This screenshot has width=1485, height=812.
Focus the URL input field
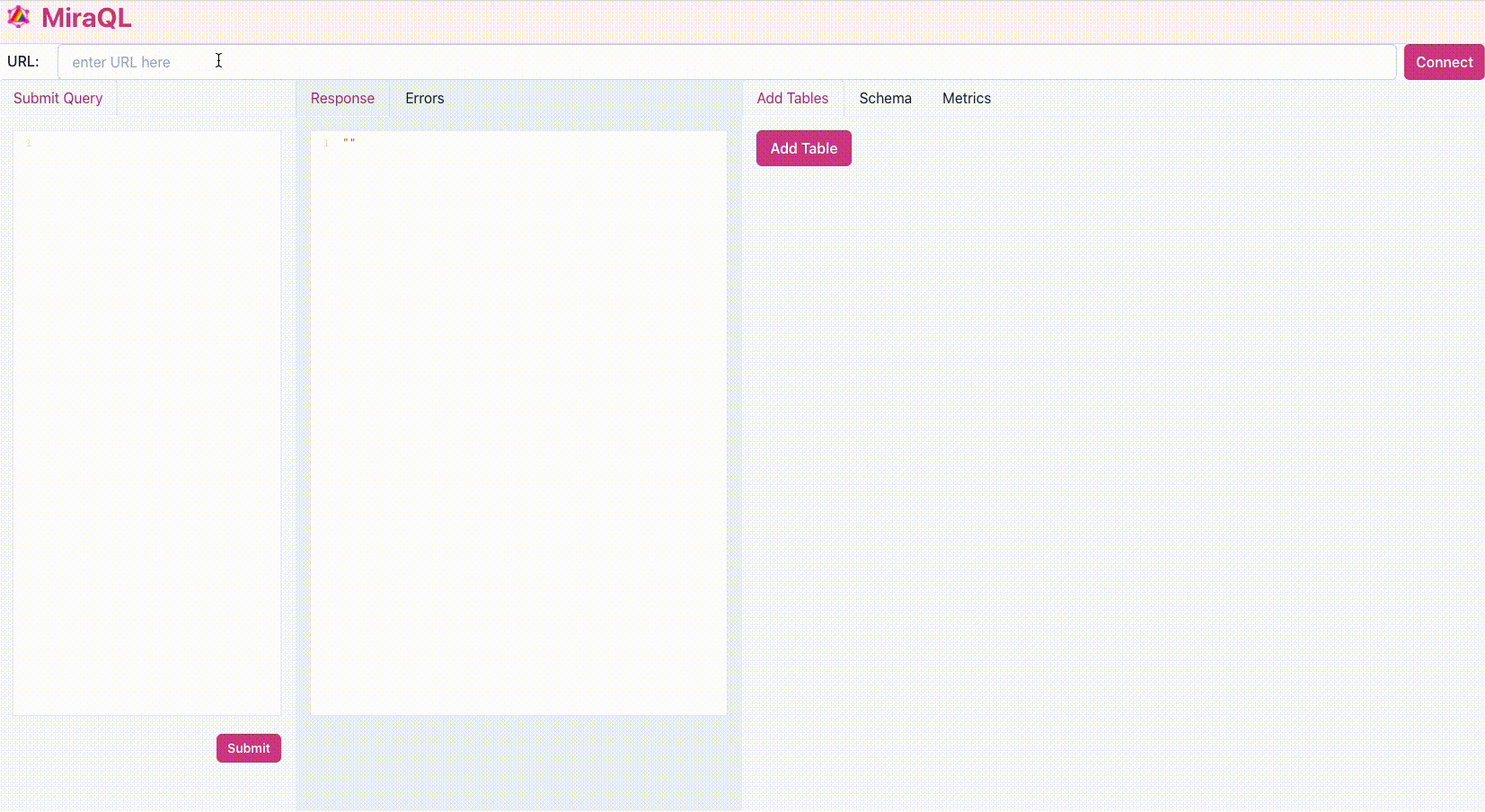tap(727, 62)
